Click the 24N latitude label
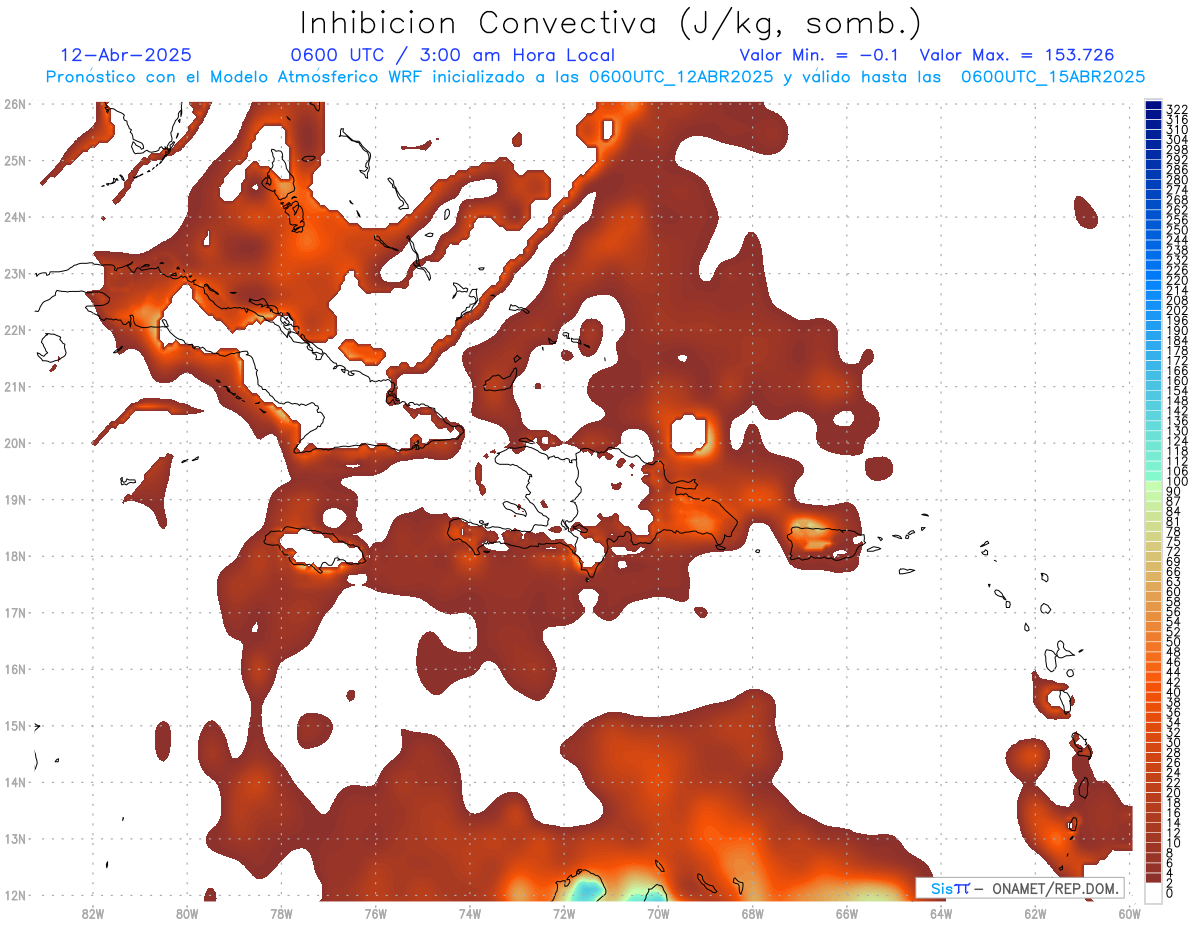1200x927 pixels. coord(16,217)
